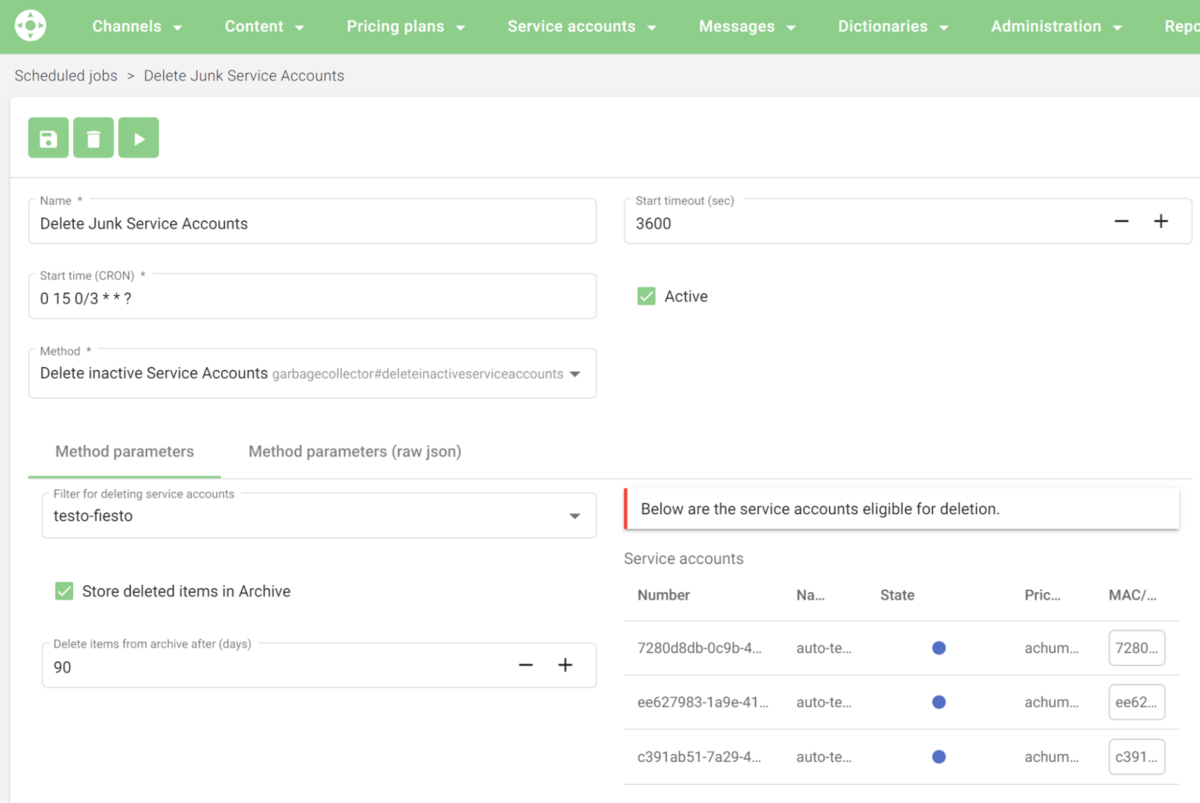
Task: Toggle Store deleted items in Archive checkbox
Action: coord(64,591)
